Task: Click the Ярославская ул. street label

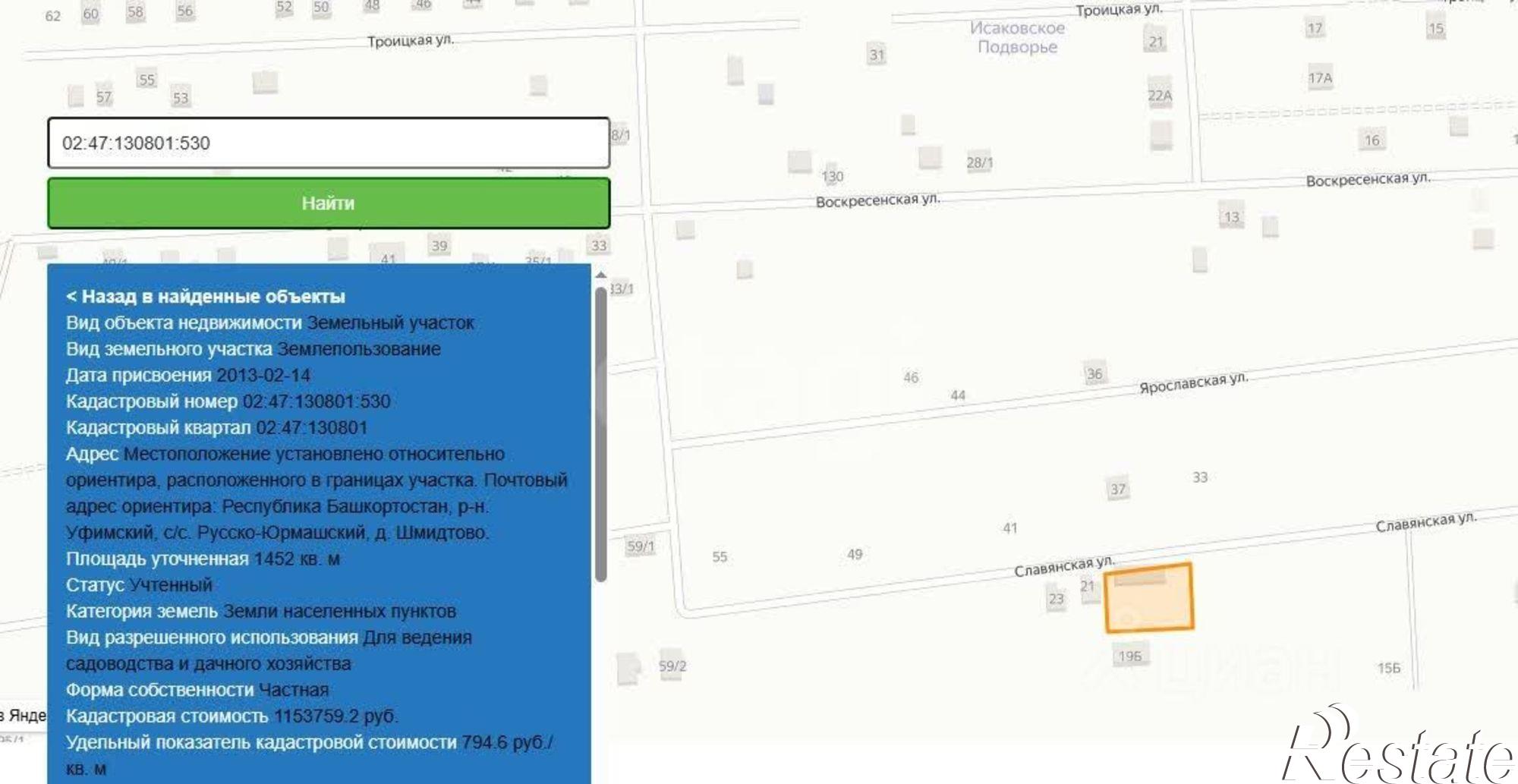Action: [1192, 383]
